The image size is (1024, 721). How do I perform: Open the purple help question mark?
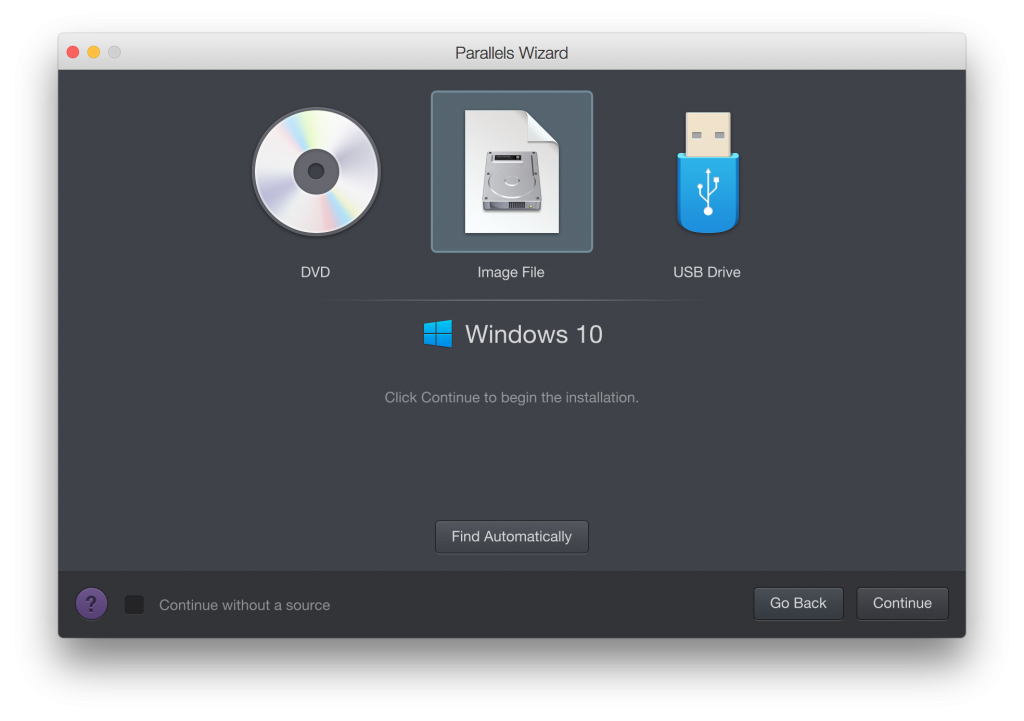click(x=91, y=603)
